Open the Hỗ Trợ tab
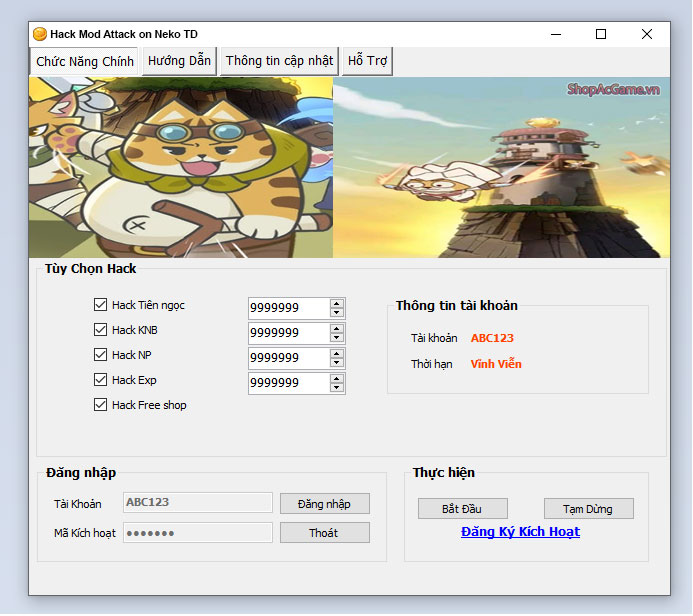The image size is (693, 616). (367, 61)
